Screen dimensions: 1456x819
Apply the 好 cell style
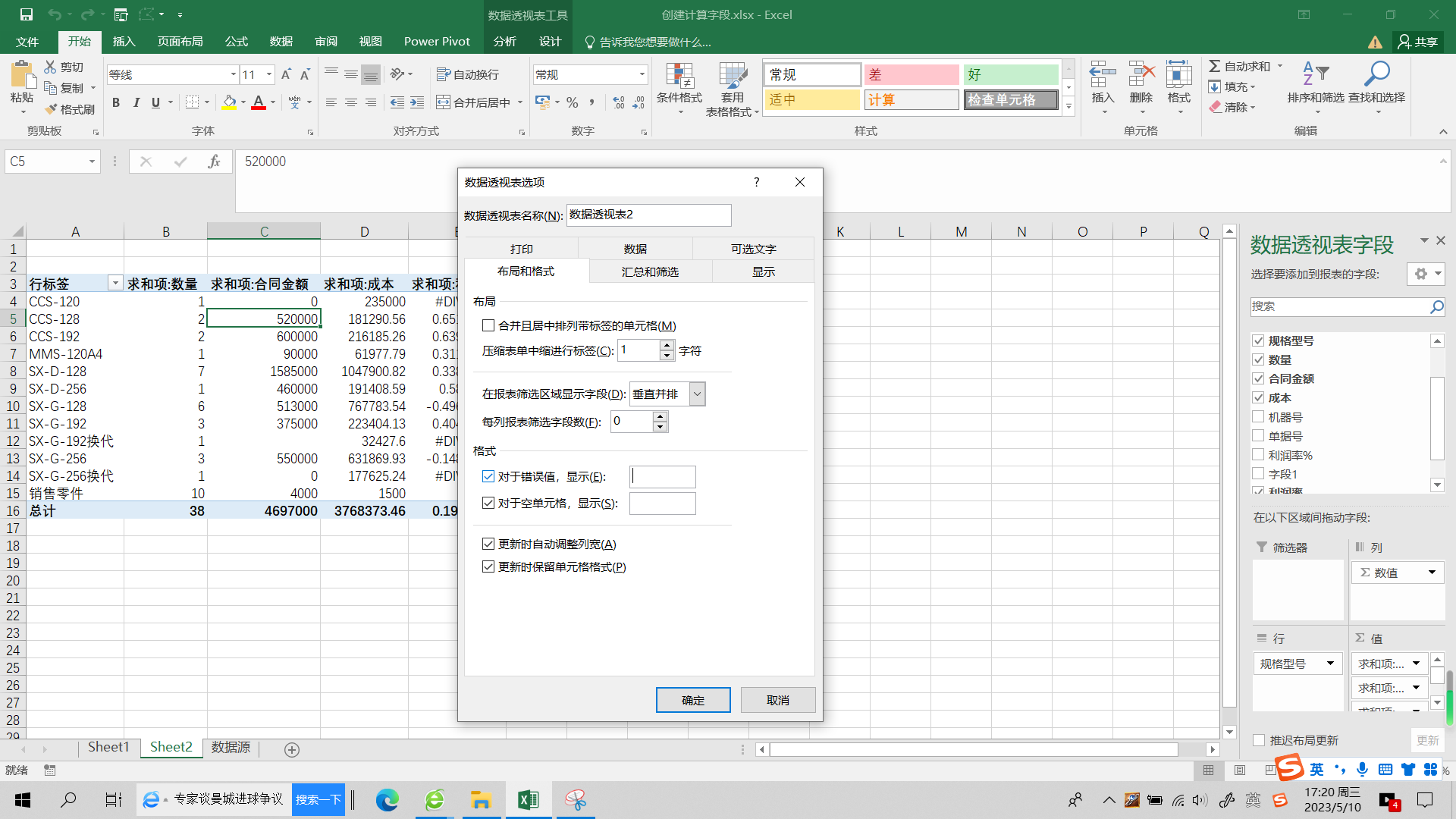[1011, 74]
